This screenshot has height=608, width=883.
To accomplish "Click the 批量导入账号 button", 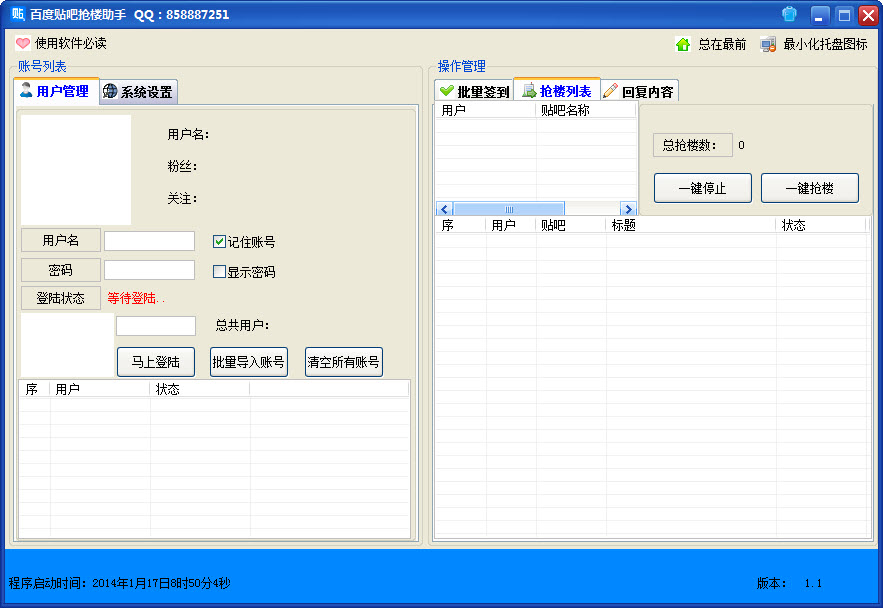I will pyautogui.click(x=249, y=362).
